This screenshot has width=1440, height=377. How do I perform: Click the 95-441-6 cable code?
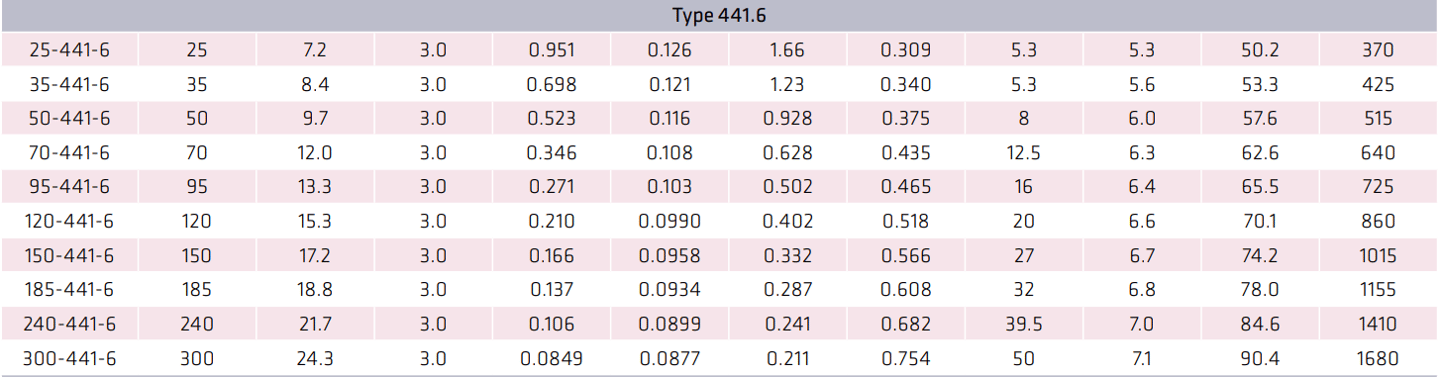click(70, 187)
